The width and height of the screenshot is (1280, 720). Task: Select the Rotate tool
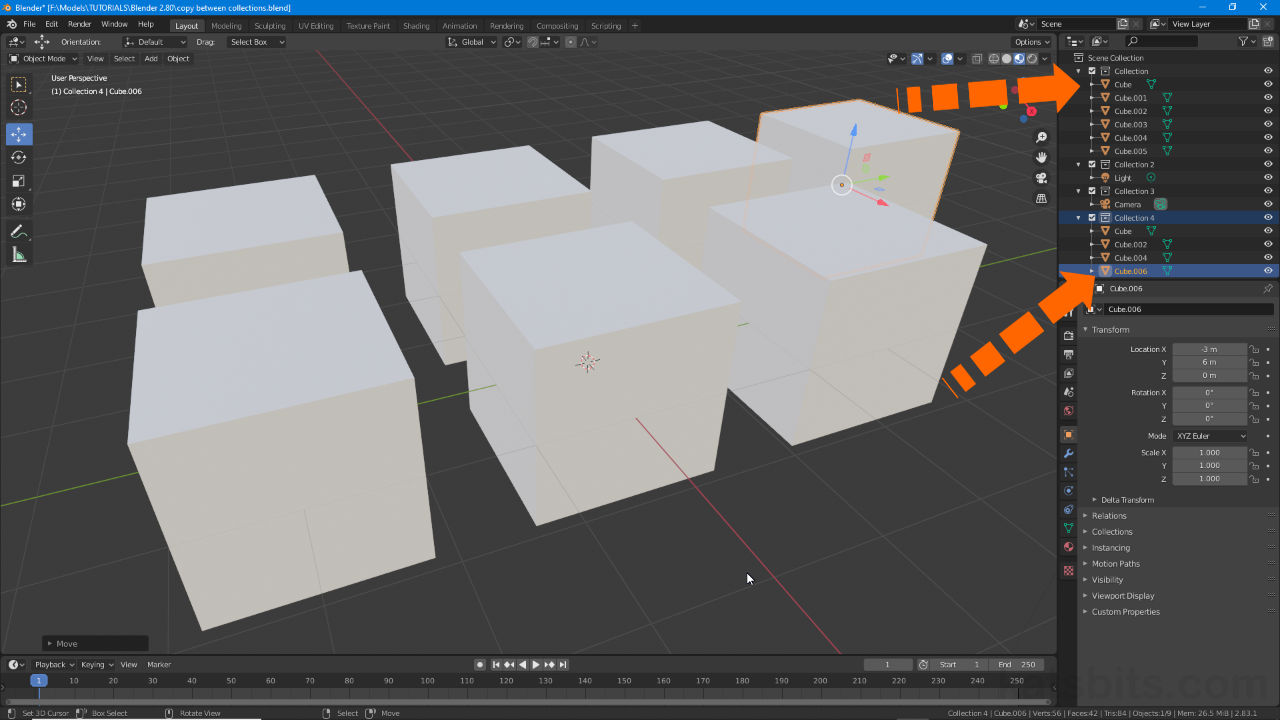tap(19, 157)
